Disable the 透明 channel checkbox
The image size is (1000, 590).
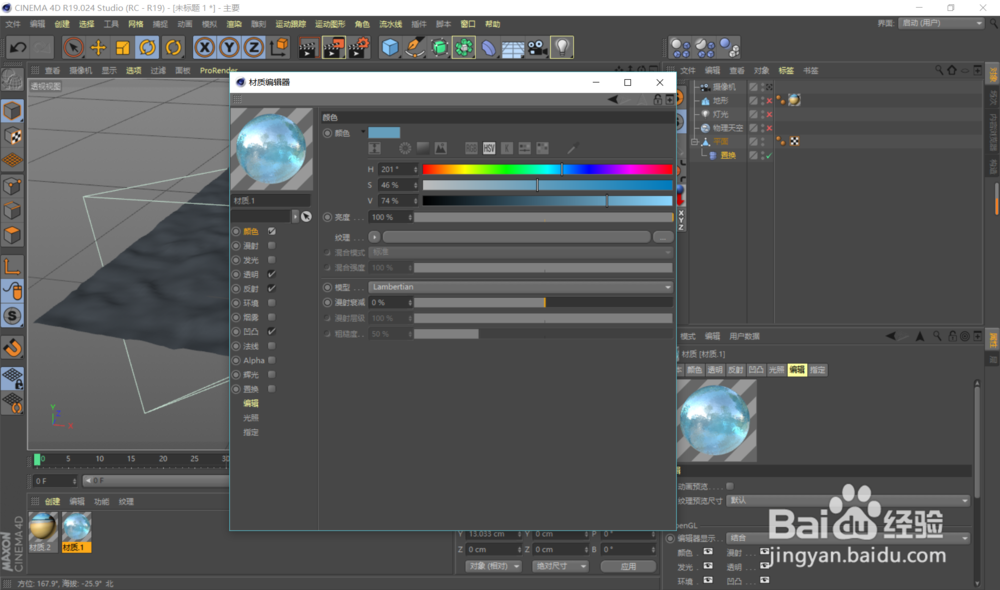click(272, 274)
